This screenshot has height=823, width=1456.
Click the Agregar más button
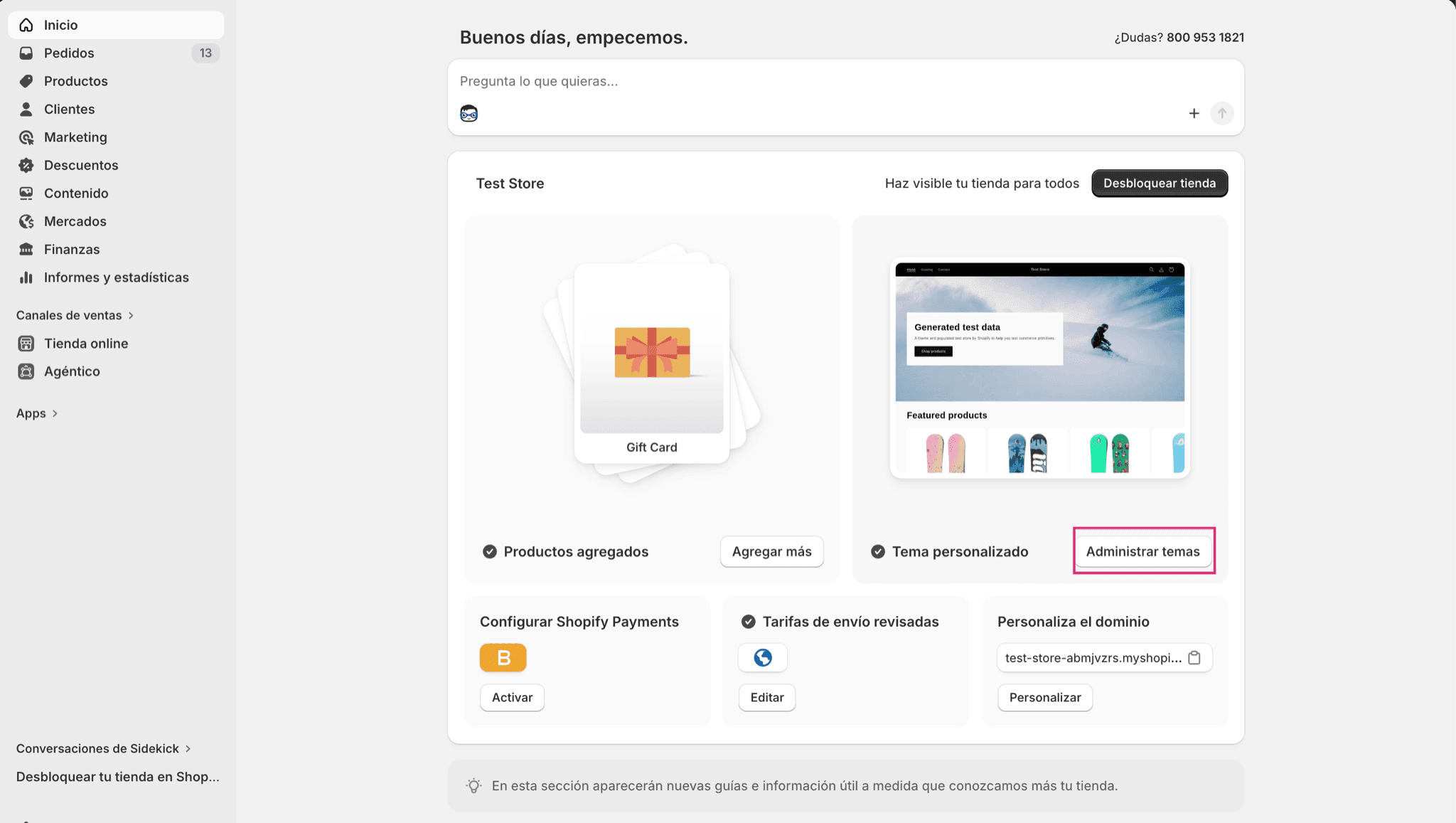[771, 551]
